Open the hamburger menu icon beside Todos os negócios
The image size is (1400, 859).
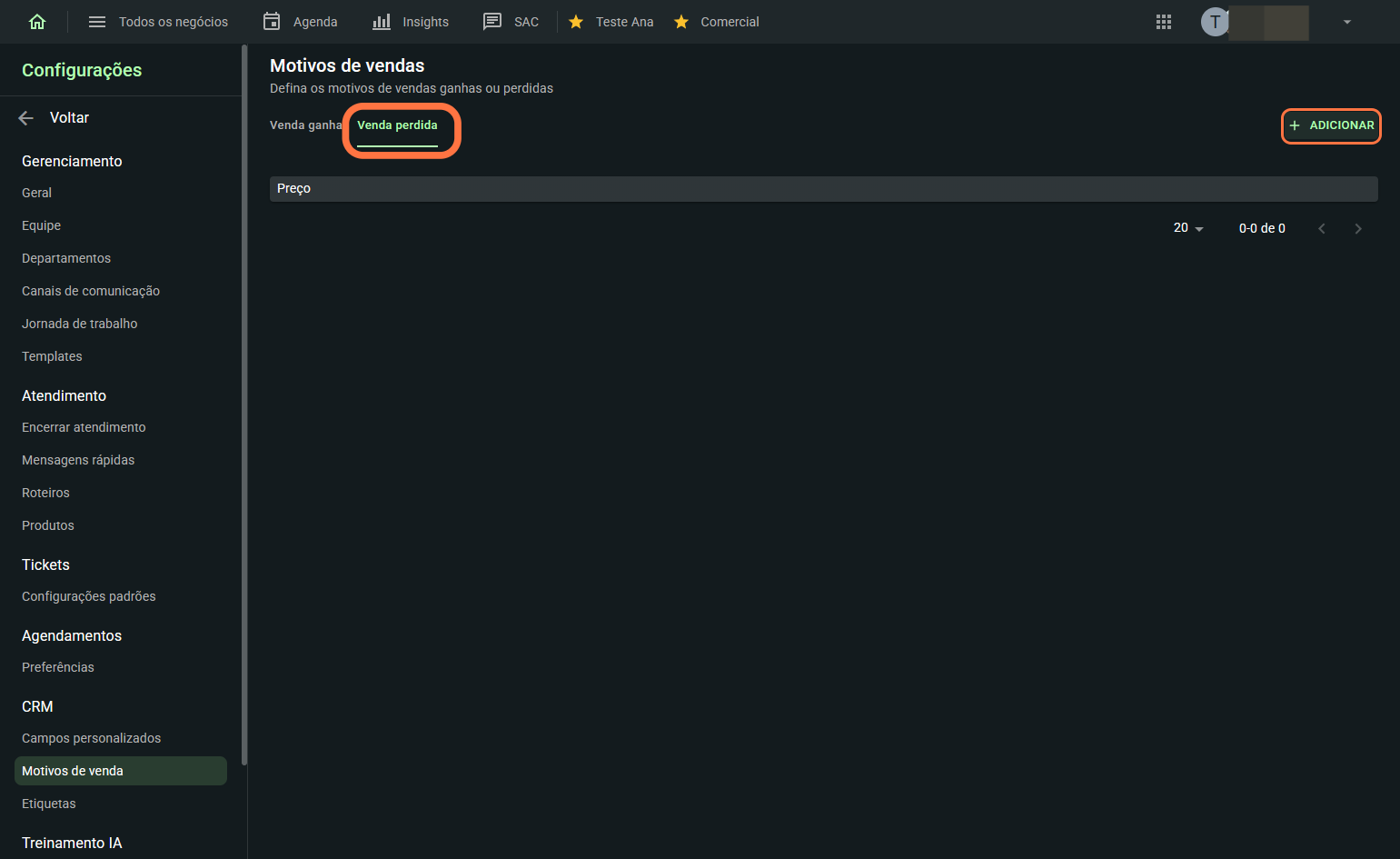97,22
